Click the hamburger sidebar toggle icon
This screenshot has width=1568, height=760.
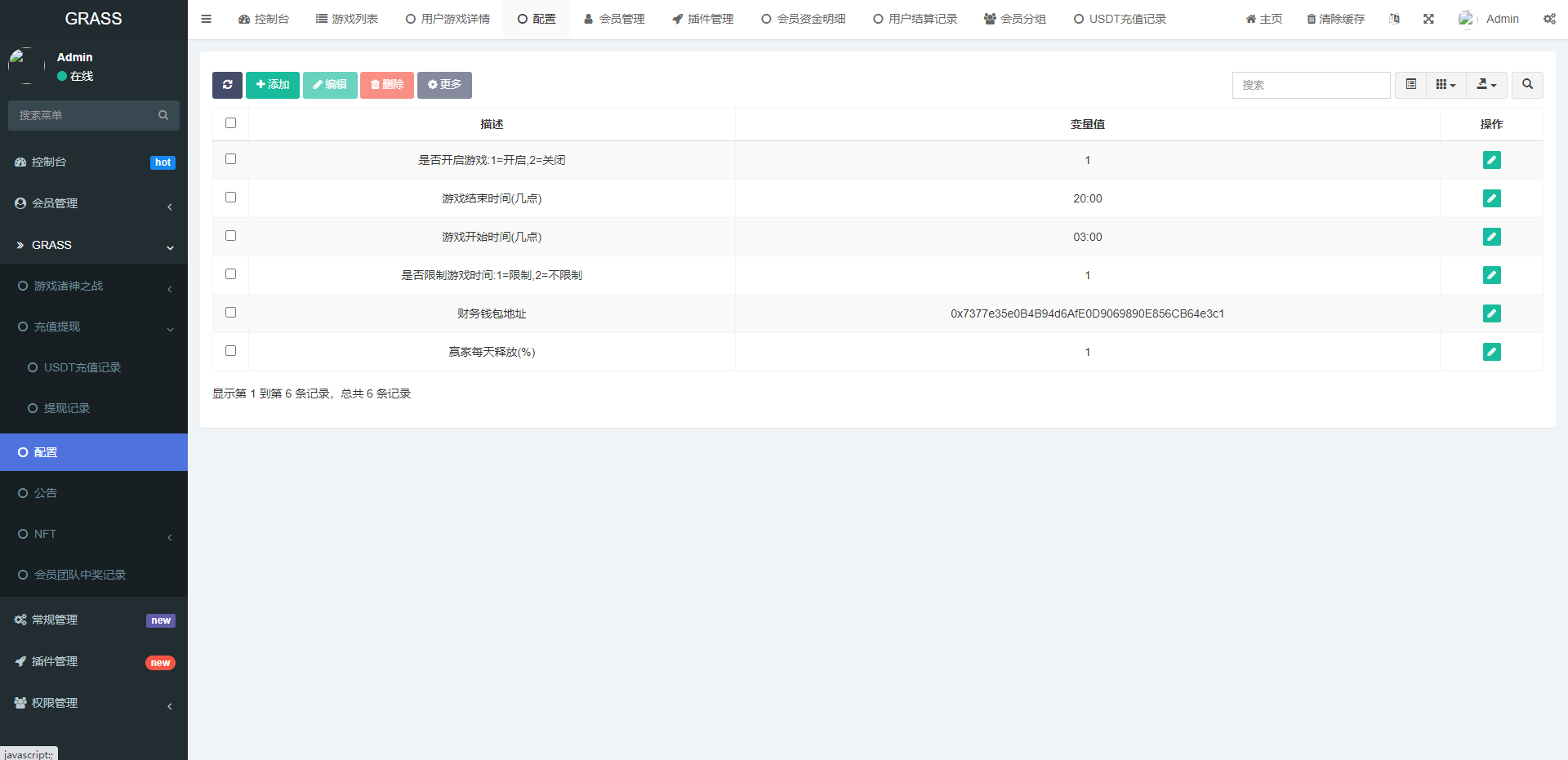coord(207,19)
